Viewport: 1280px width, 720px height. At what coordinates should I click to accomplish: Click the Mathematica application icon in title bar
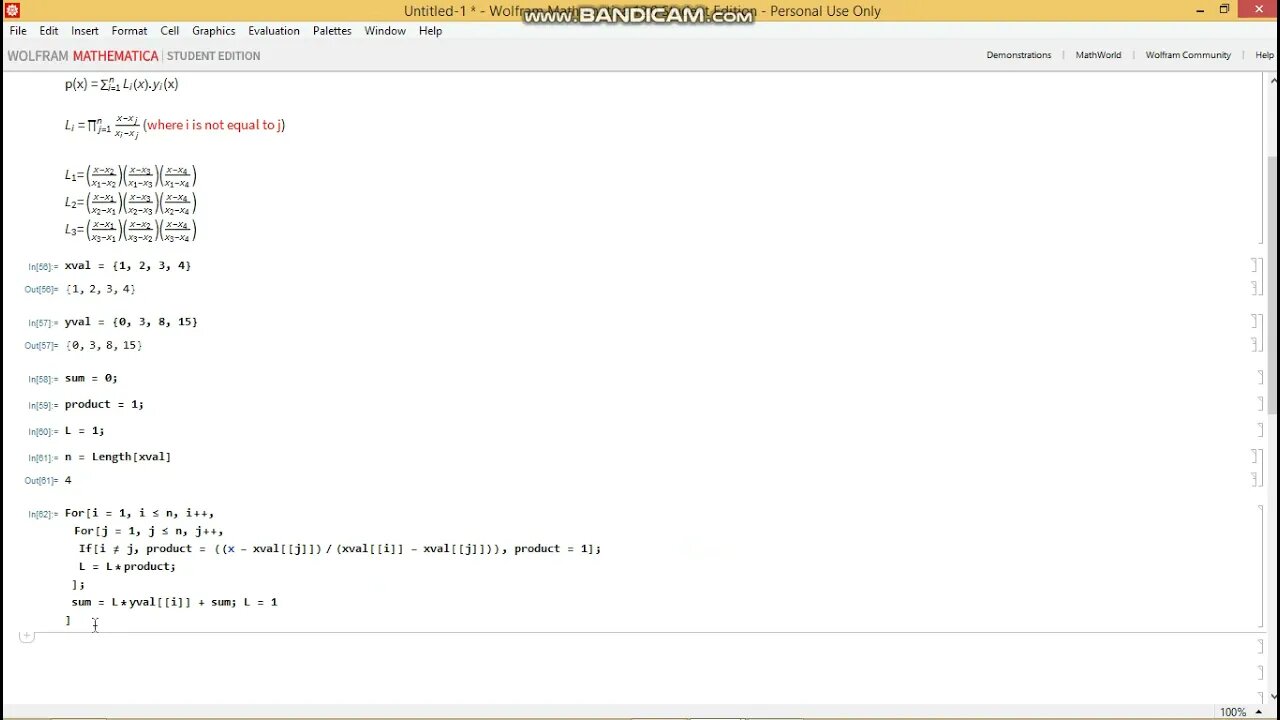(x=12, y=11)
